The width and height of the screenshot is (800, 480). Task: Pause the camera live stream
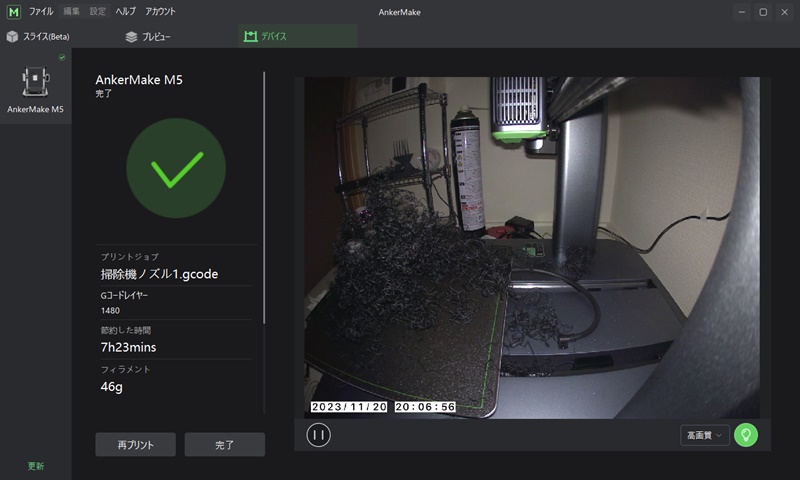(x=318, y=435)
